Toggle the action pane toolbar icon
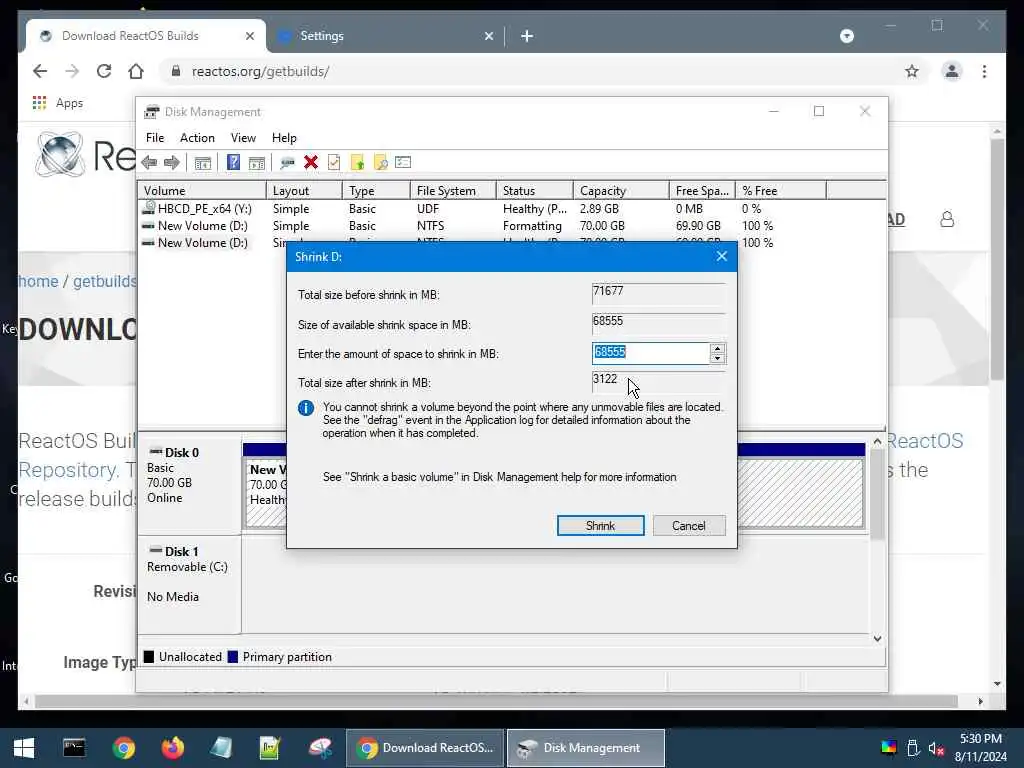The width and height of the screenshot is (1024, 768). tap(257, 163)
